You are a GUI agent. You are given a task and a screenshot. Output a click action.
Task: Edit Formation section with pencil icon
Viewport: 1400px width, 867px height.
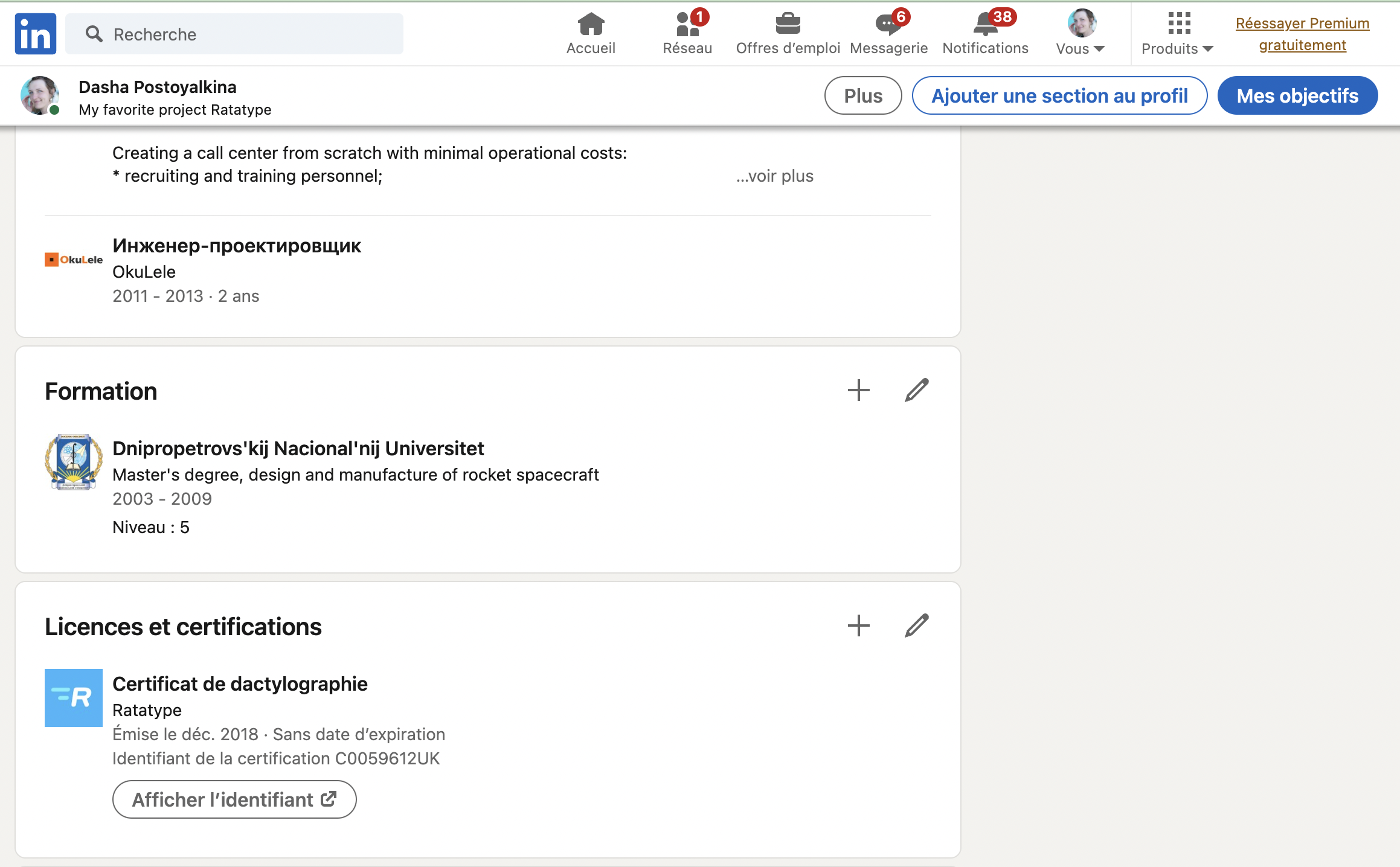click(x=916, y=391)
